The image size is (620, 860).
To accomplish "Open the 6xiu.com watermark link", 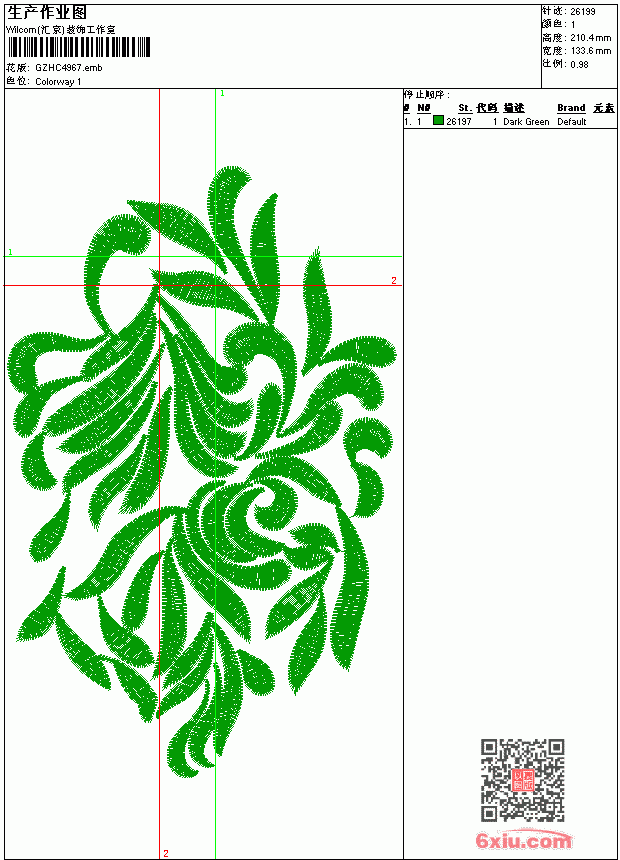I will click(523, 840).
